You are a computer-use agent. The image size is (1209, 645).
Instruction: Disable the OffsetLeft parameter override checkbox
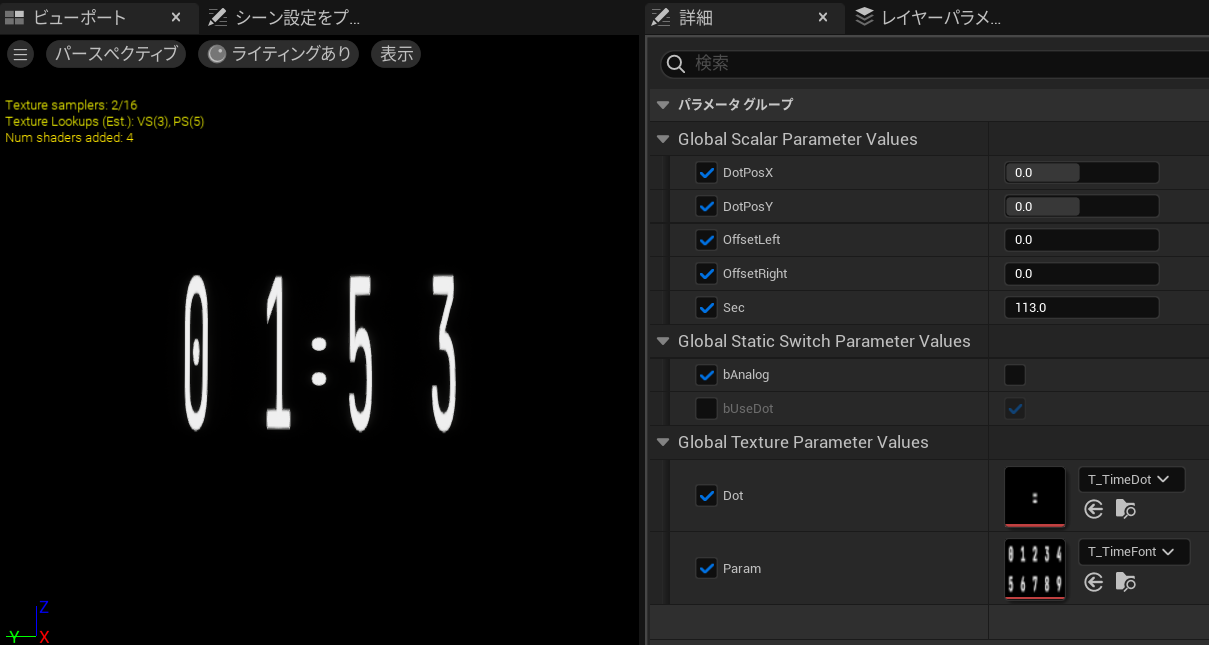point(706,239)
